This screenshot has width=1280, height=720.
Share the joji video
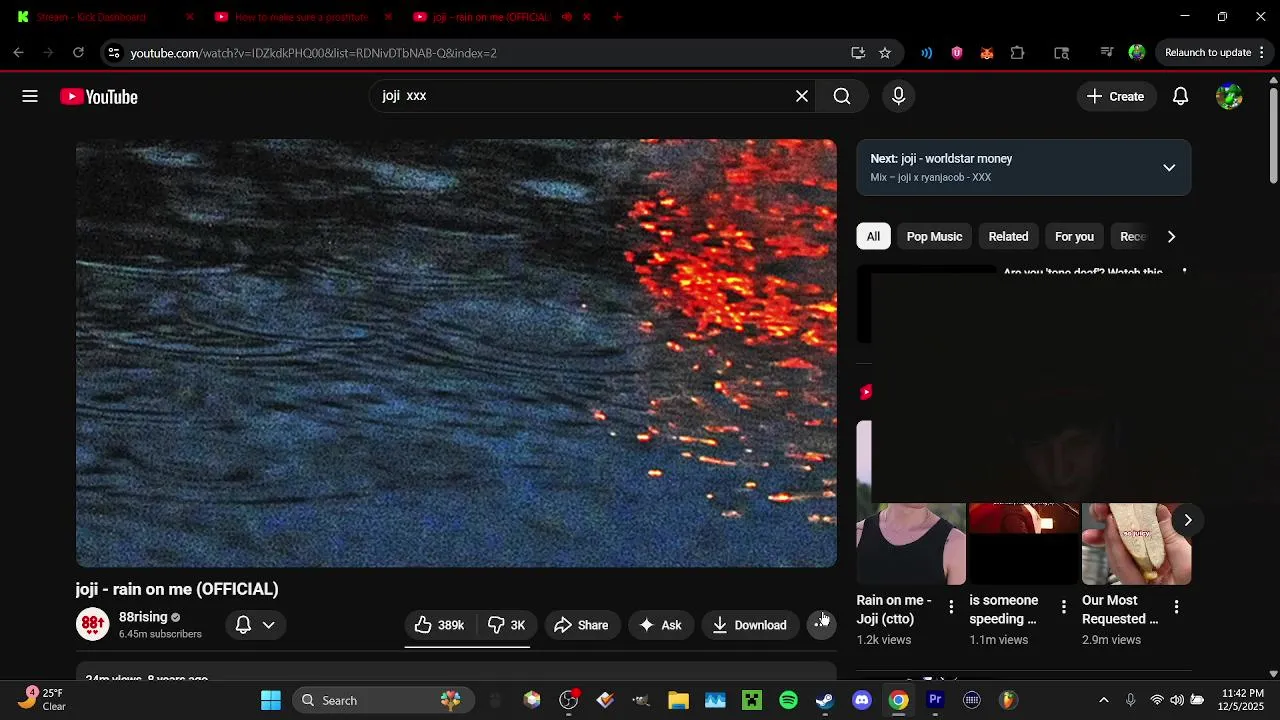pos(581,625)
